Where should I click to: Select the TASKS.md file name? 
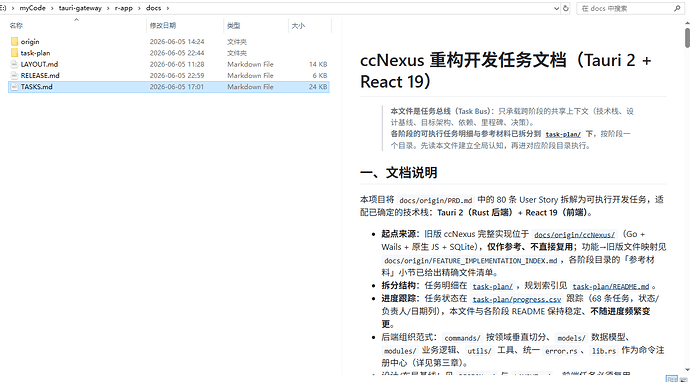pyautogui.click(x=37, y=87)
